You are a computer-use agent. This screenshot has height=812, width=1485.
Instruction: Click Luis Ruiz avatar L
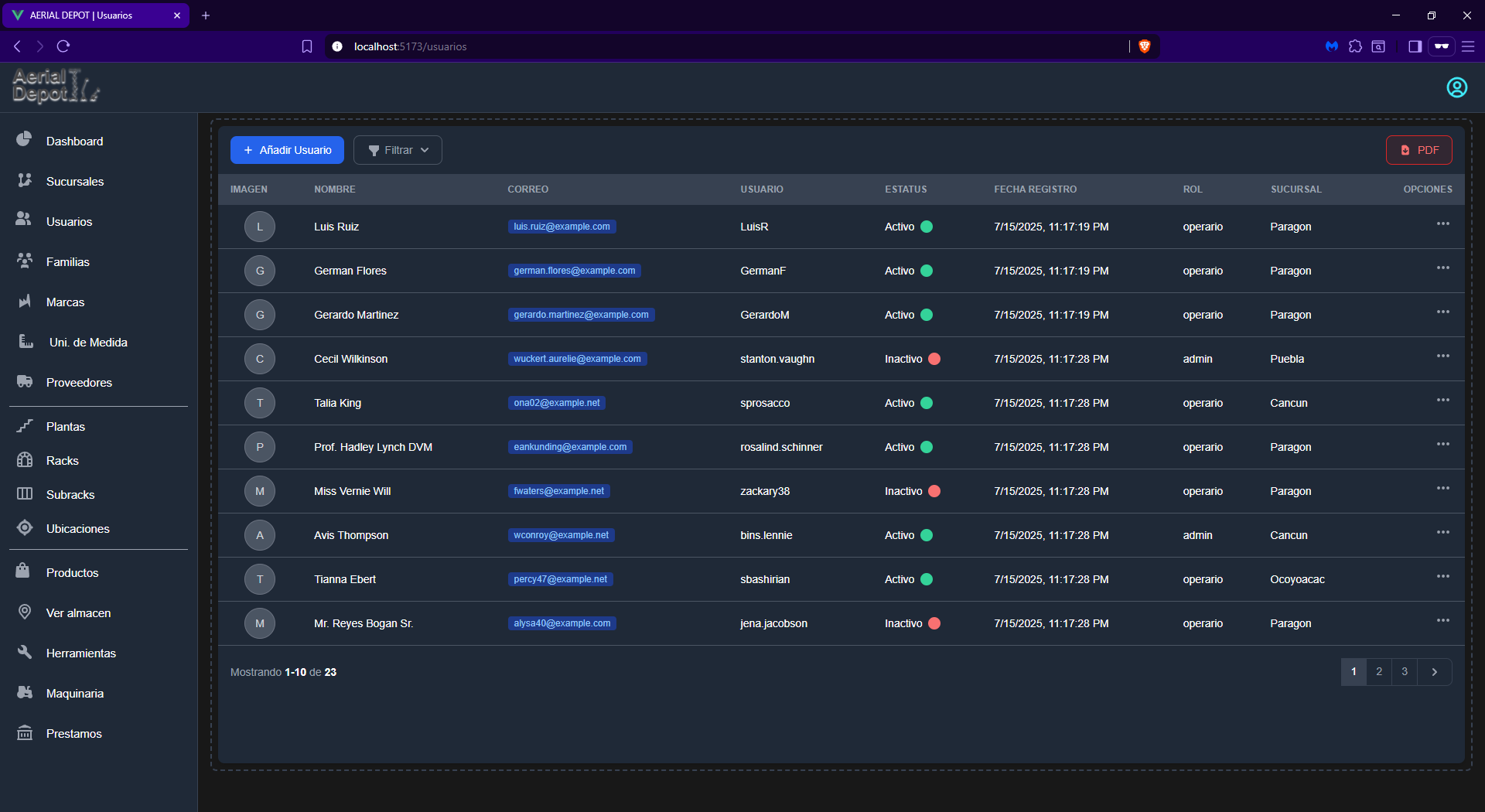click(x=260, y=227)
